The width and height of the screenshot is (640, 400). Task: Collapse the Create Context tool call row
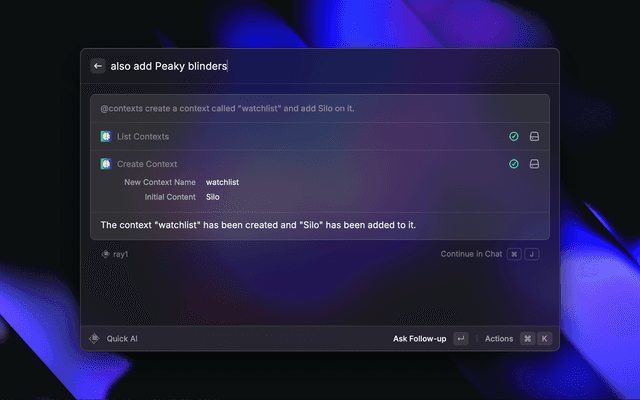point(300,164)
